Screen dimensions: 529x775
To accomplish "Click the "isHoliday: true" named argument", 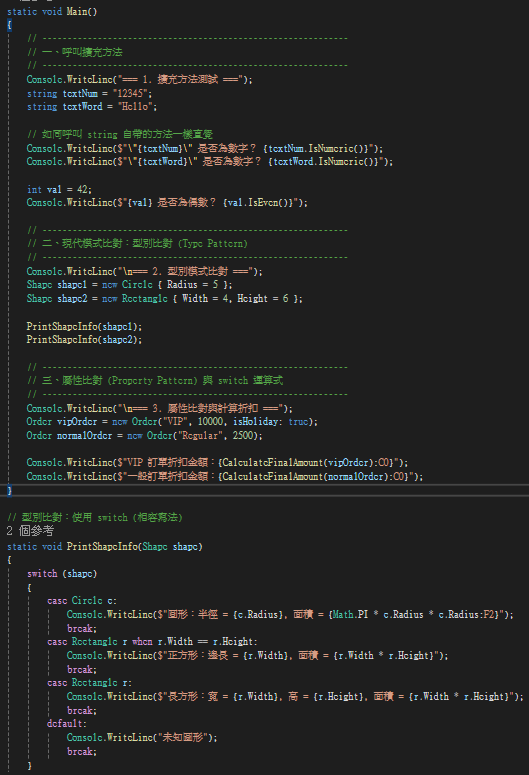I will (271, 422).
